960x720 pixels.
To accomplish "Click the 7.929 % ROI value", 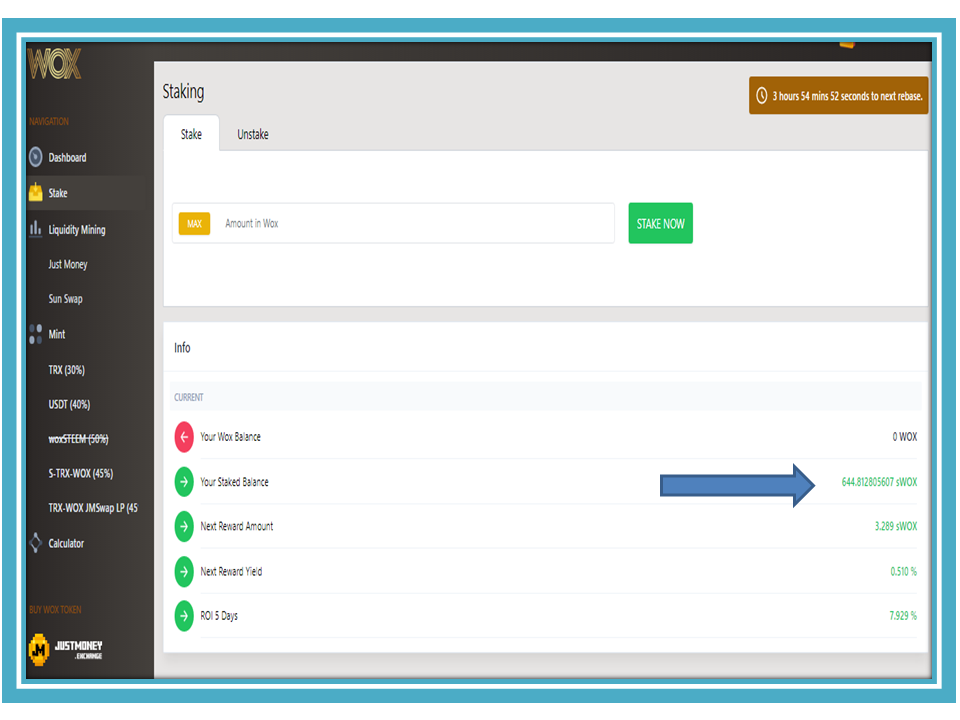I will [x=903, y=615].
